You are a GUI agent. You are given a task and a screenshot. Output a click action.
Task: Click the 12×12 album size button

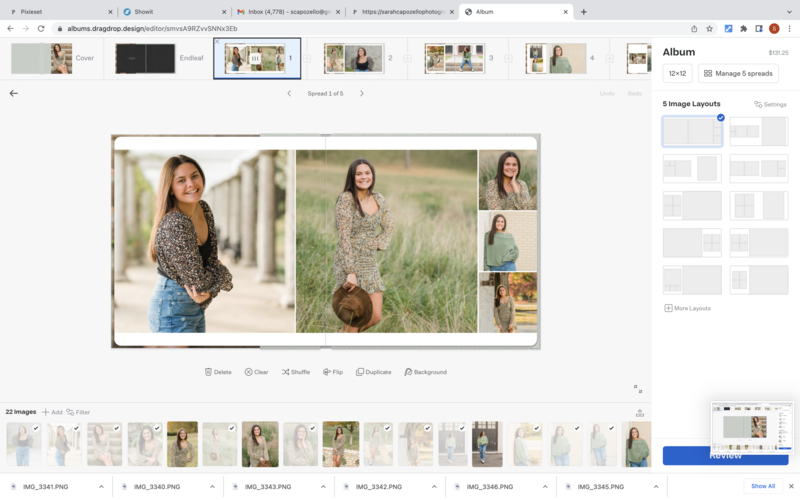click(677, 73)
